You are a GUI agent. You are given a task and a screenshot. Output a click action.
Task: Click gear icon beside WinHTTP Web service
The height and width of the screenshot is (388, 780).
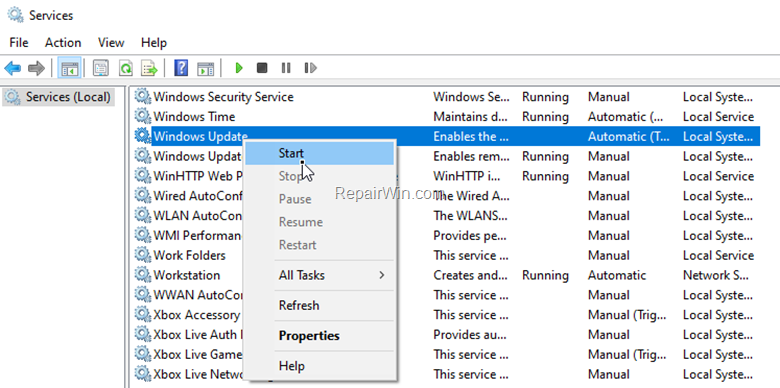tap(143, 176)
